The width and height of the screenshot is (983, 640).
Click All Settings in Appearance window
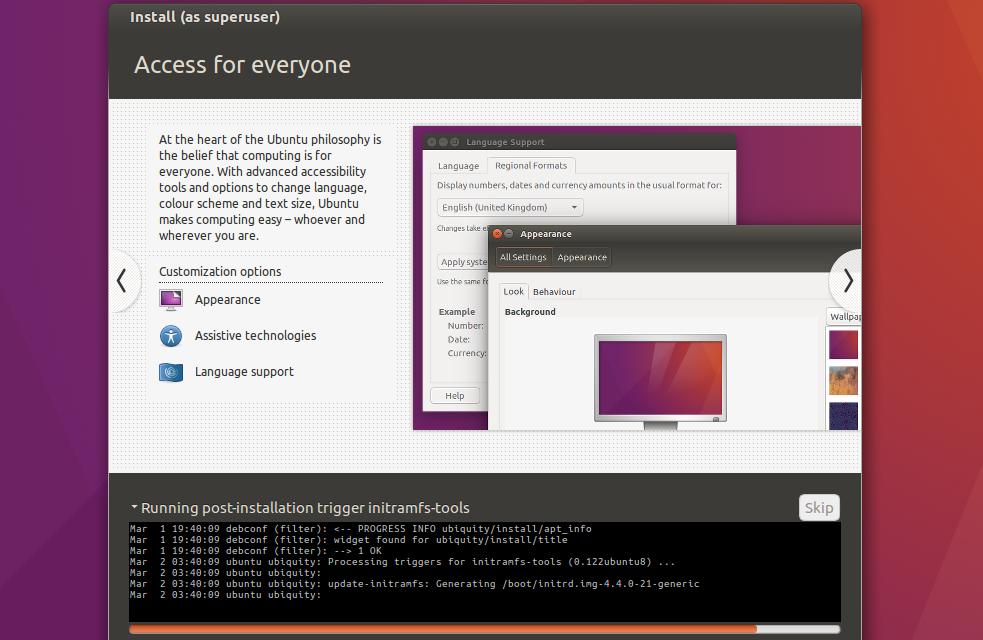pos(523,257)
